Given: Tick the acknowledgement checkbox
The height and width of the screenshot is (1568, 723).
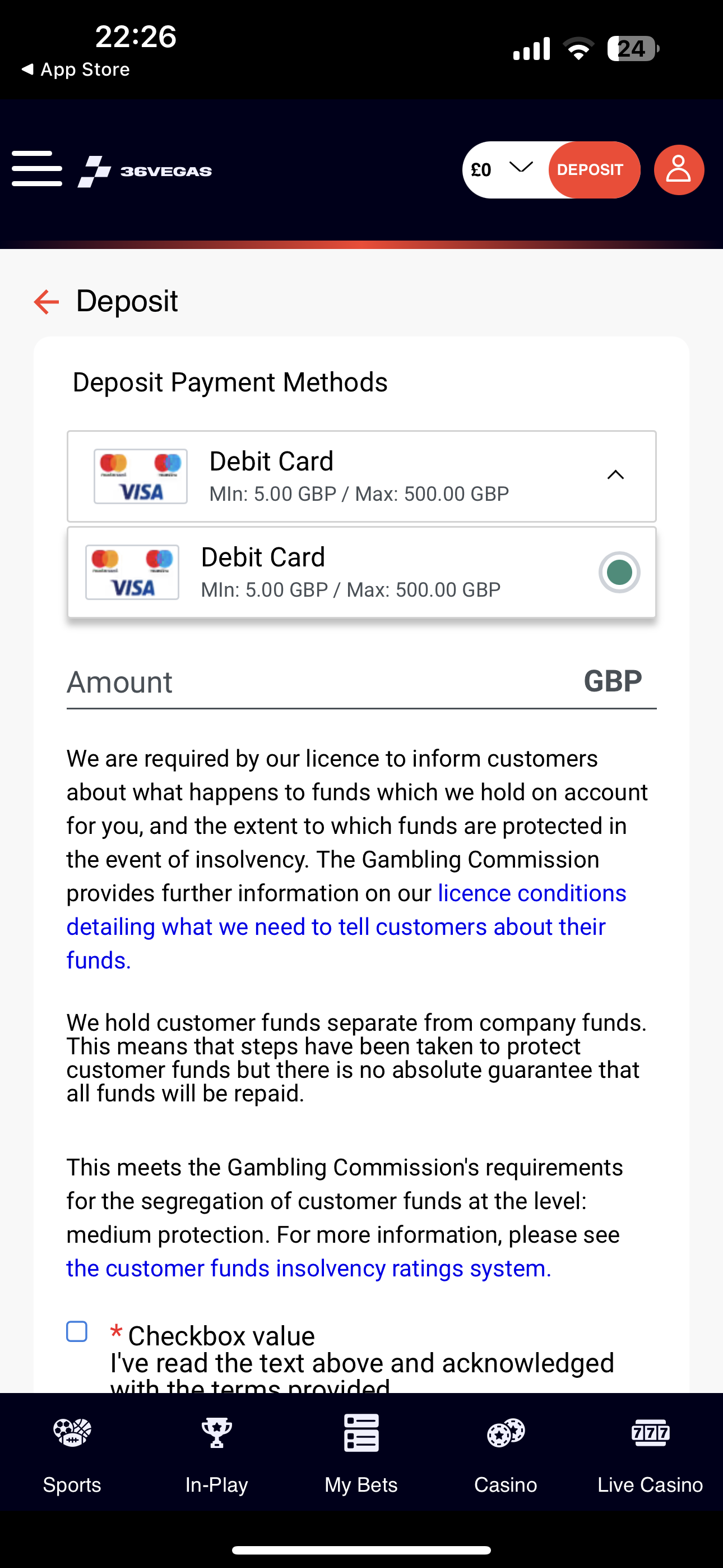Looking at the screenshot, I should (x=77, y=1331).
